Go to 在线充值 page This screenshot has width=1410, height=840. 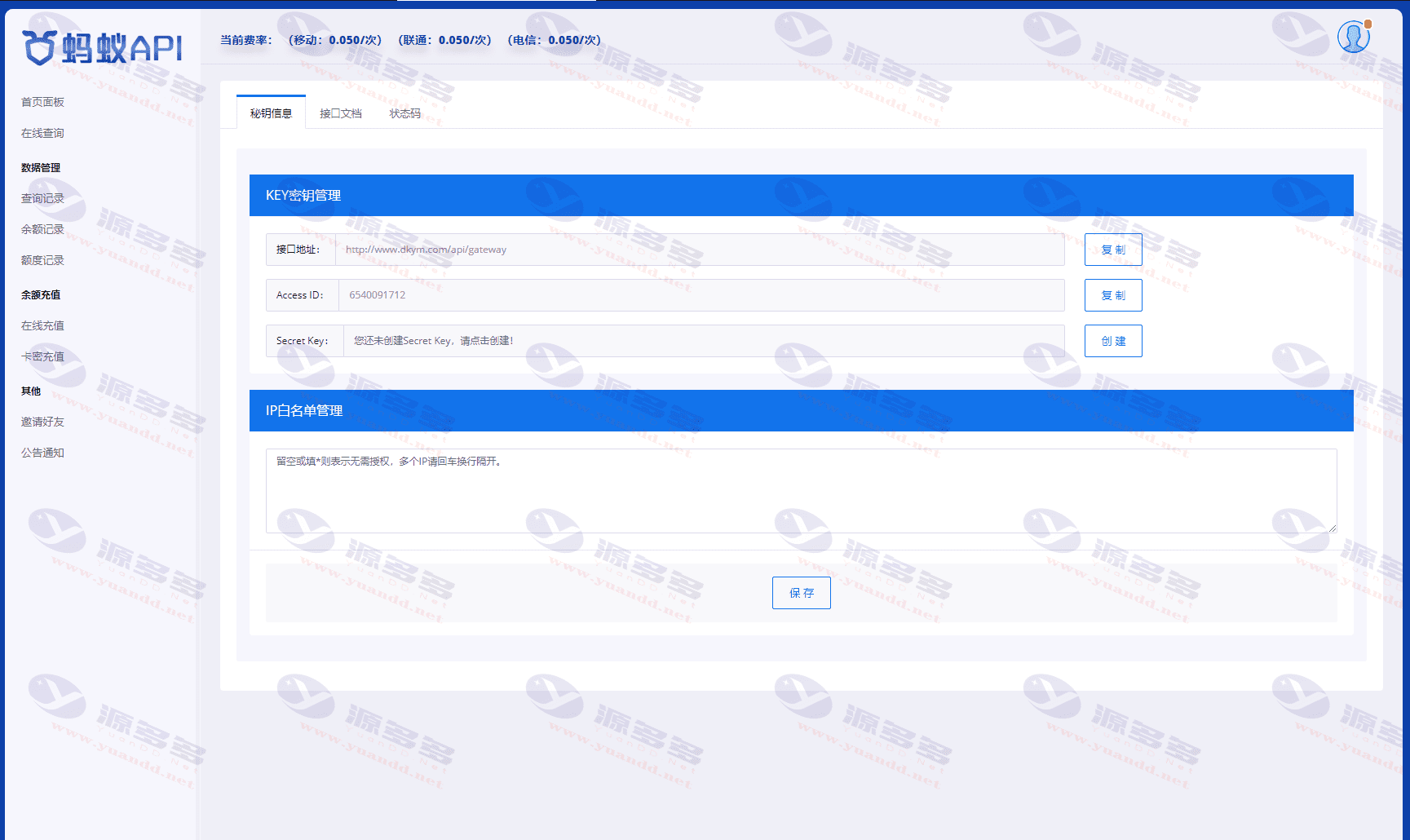click(42, 325)
